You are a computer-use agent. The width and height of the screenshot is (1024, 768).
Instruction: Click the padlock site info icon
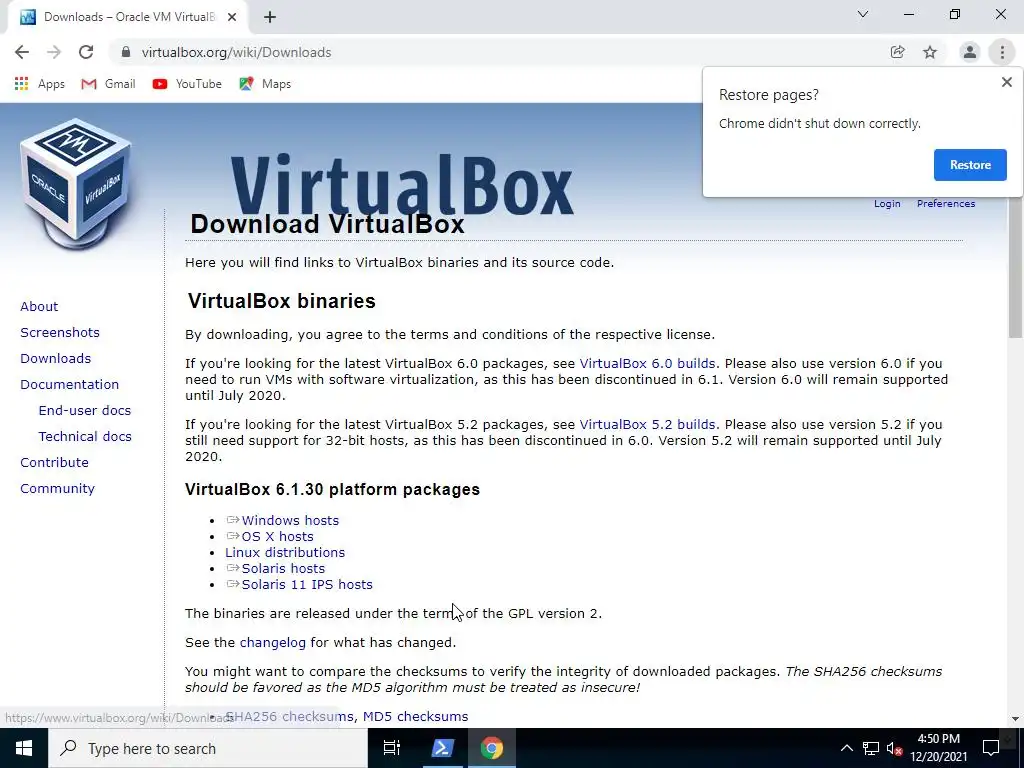coord(126,52)
